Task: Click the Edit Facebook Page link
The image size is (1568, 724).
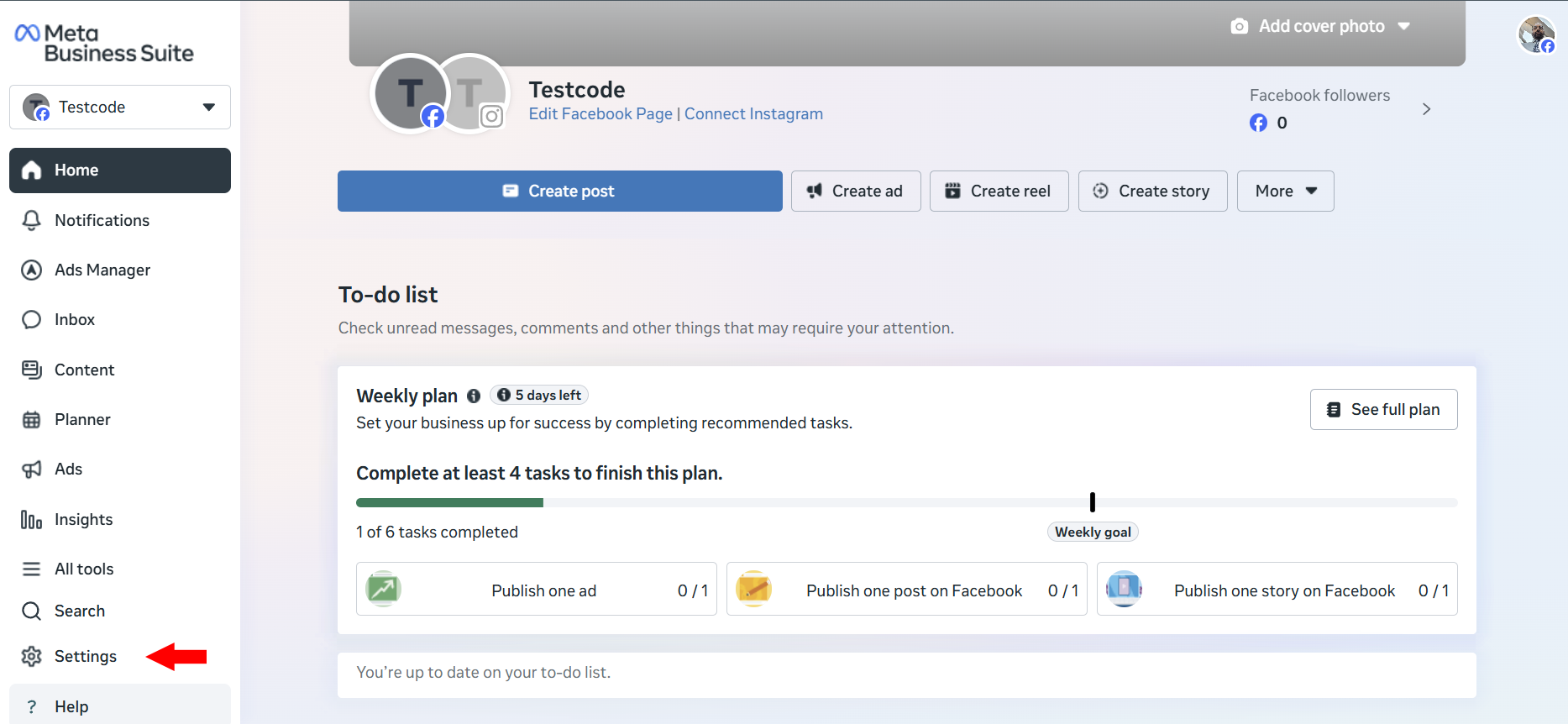Action: click(600, 113)
